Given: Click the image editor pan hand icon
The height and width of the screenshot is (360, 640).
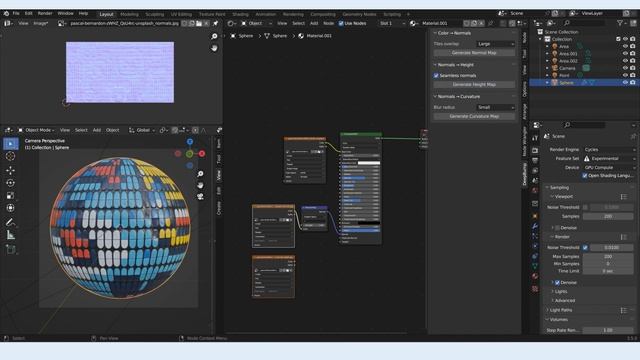Looking at the screenshot, I should pos(214,48).
